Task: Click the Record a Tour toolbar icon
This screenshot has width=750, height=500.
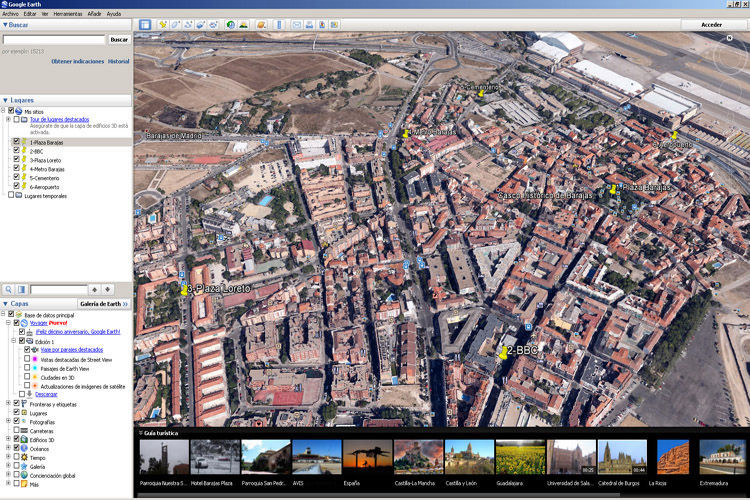Action: pyautogui.click(x=213, y=24)
